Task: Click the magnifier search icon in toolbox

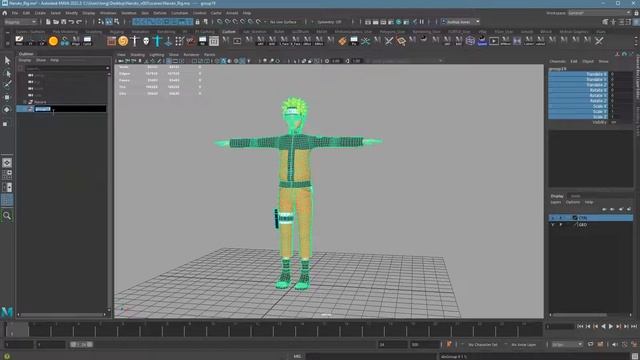Action: pyautogui.click(x=7, y=216)
